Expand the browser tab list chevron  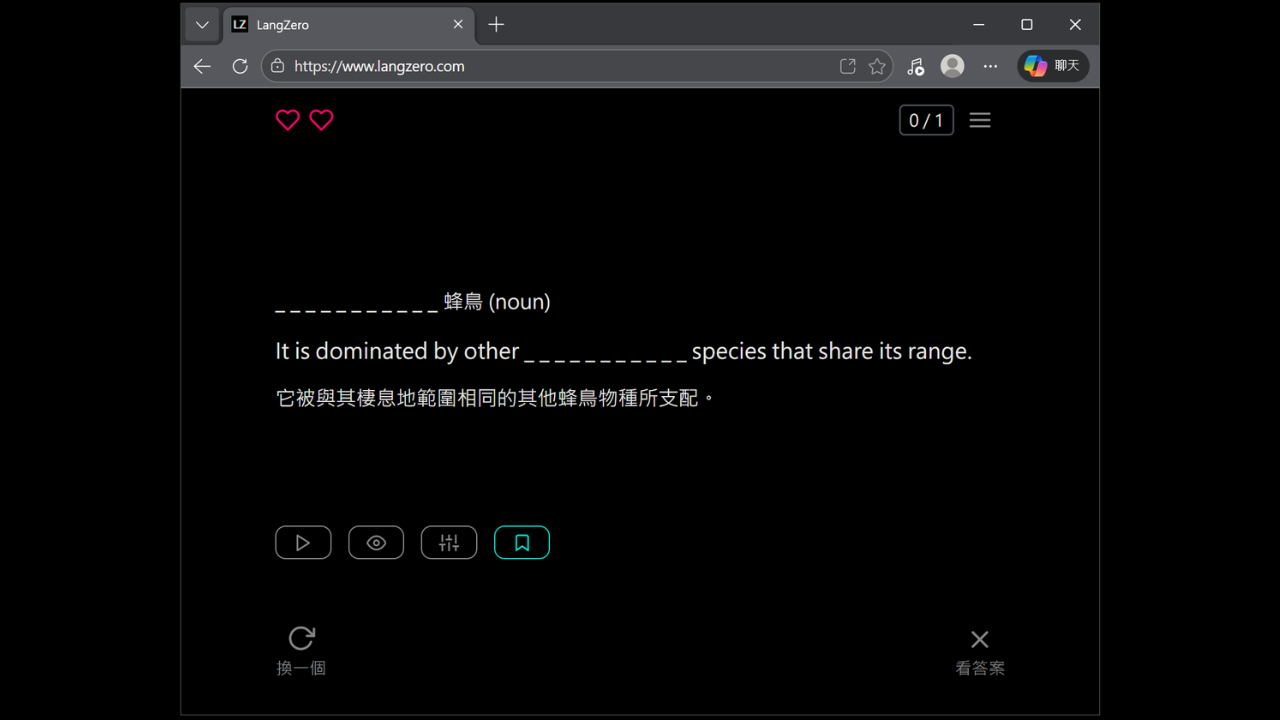202,25
